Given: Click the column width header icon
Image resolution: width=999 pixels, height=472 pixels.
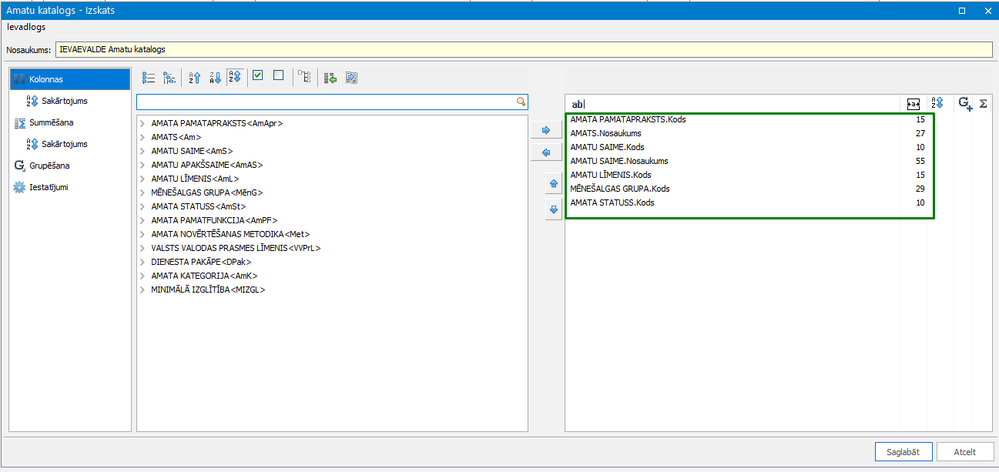Looking at the screenshot, I should (913, 103).
